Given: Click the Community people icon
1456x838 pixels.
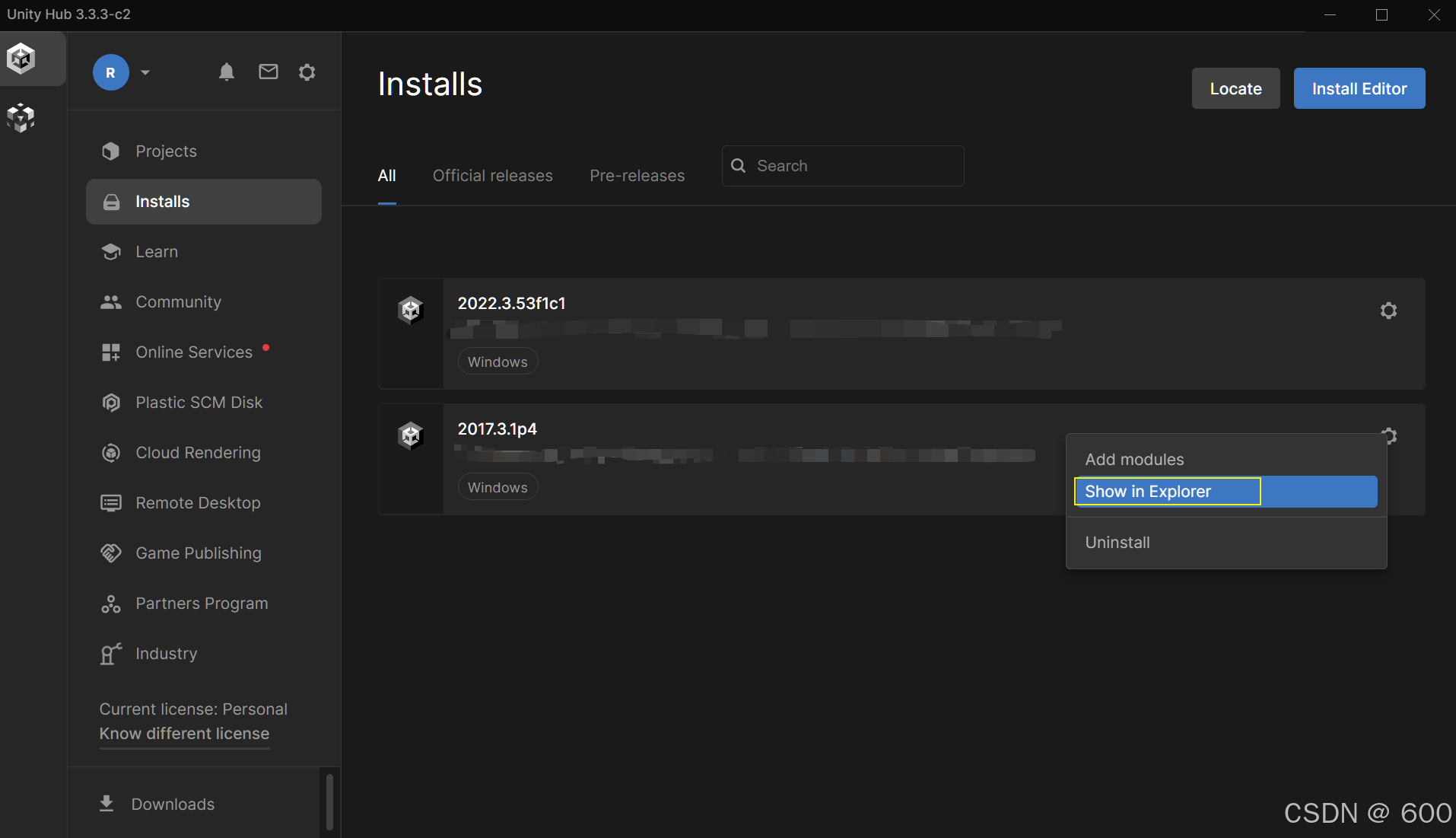Looking at the screenshot, I should pos(111,302).
